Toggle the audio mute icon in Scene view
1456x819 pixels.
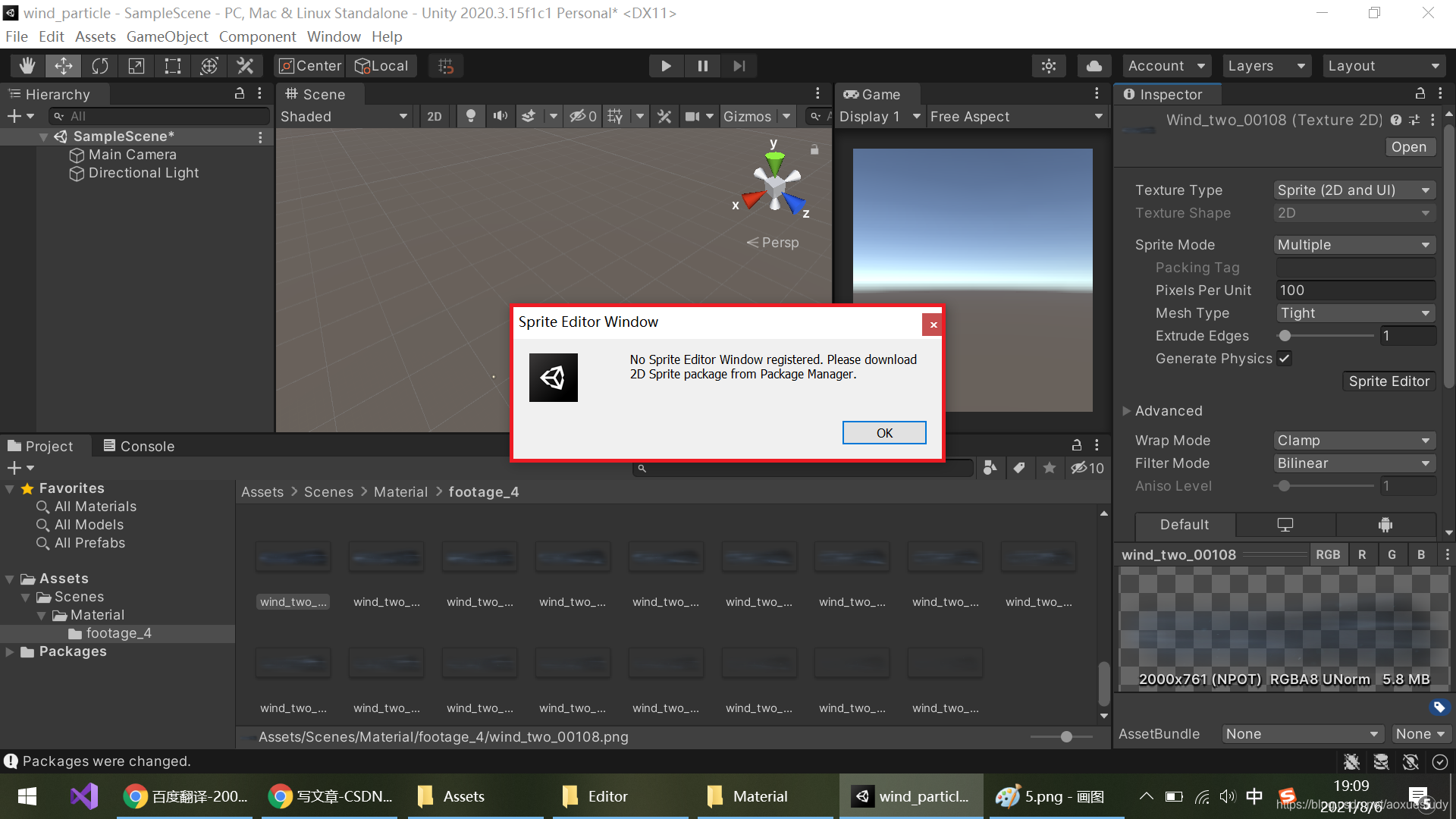pyautogui.click(x=499, y=117)
